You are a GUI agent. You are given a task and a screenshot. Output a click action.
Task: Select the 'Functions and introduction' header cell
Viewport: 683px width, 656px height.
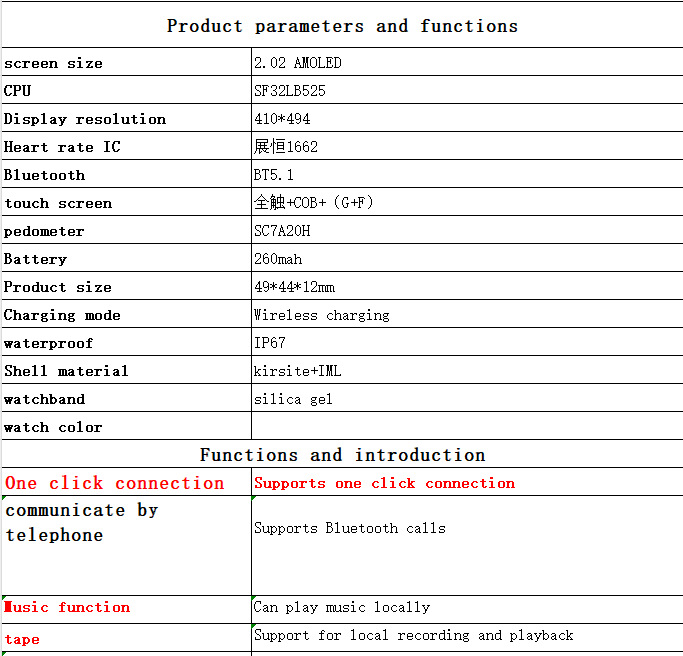[342, 455]
